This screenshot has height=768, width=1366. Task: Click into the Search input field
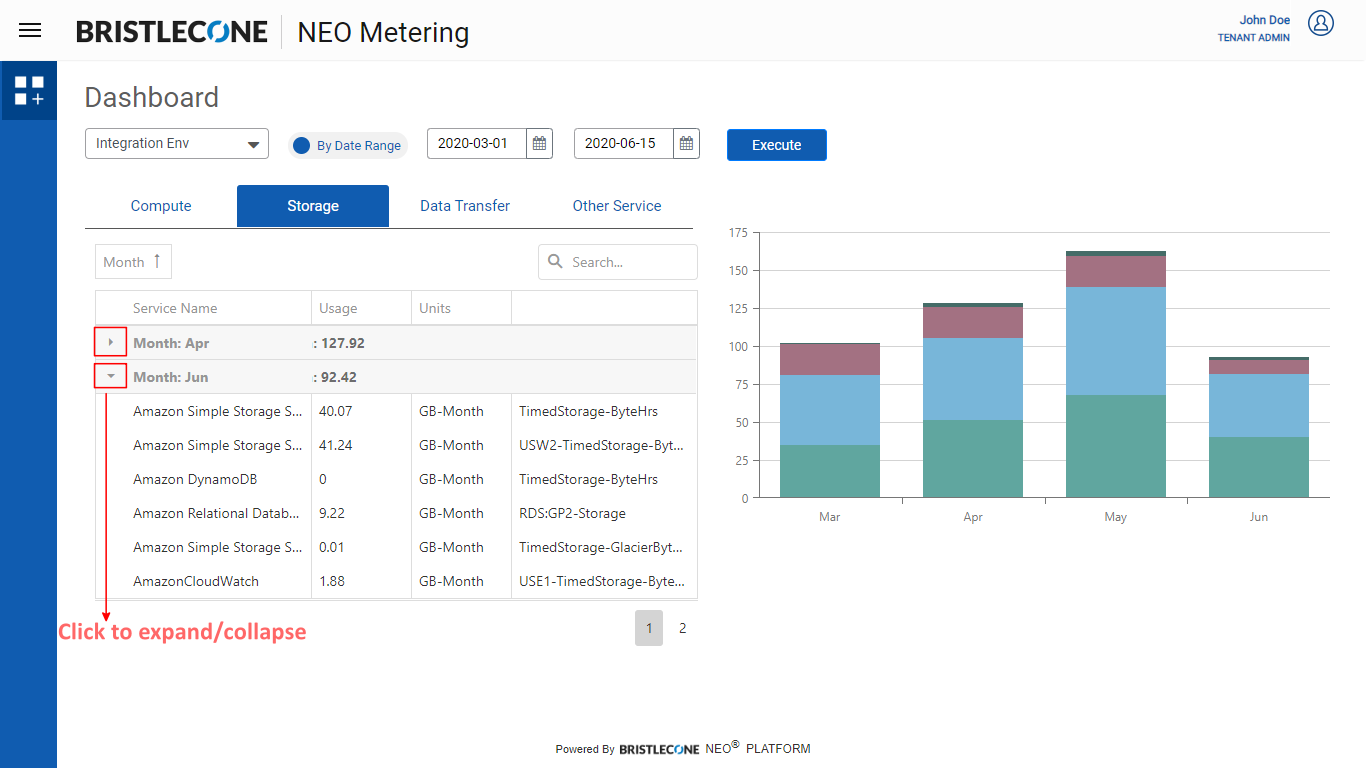(628, 262)
